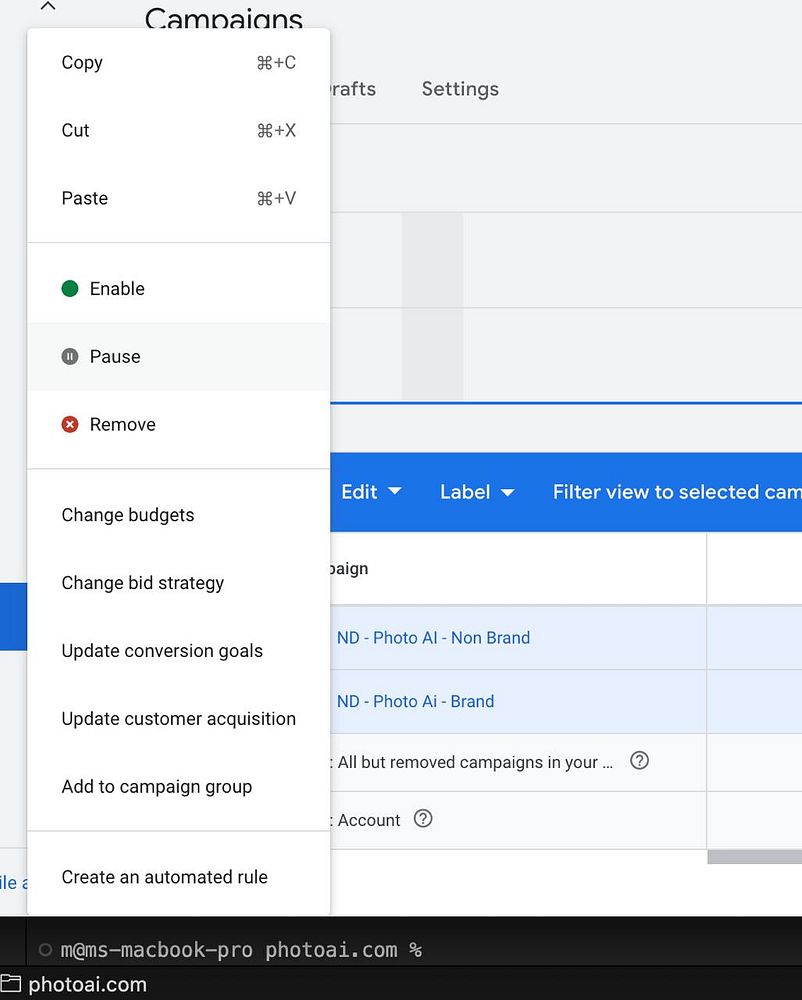The height and width of the screenshot is (1000, 802).
Task: Click the gray Pause status icon
Action: click(70, 357)
